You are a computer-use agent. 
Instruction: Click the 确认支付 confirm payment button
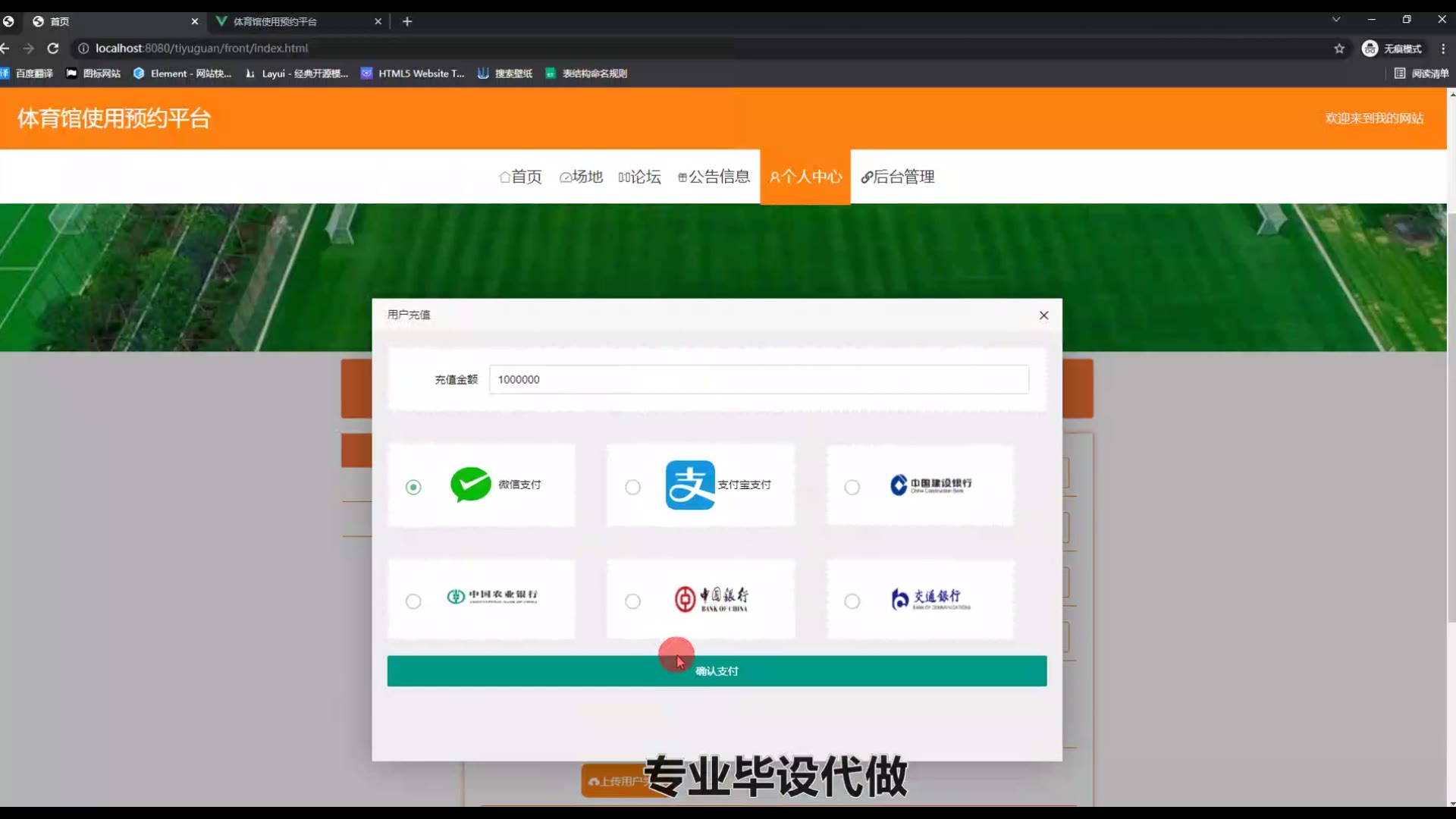coord(717,671)
